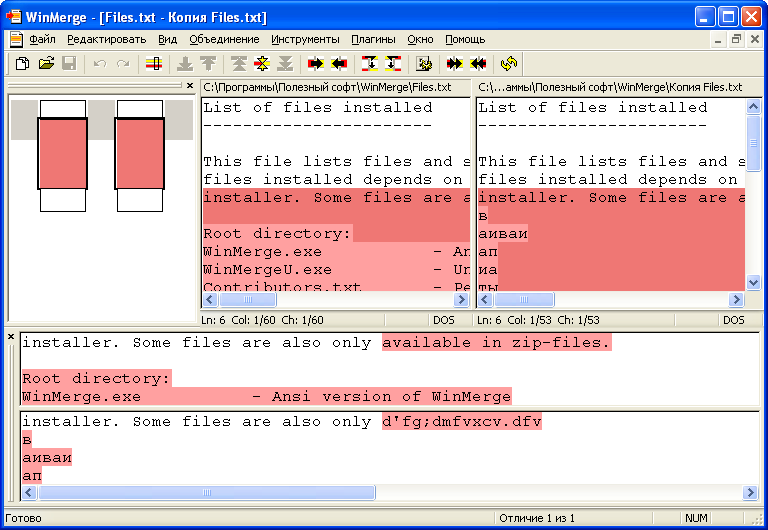Go to previous difference arrow
The width and height of the screenshot is (768, 530).
[208, 64]
